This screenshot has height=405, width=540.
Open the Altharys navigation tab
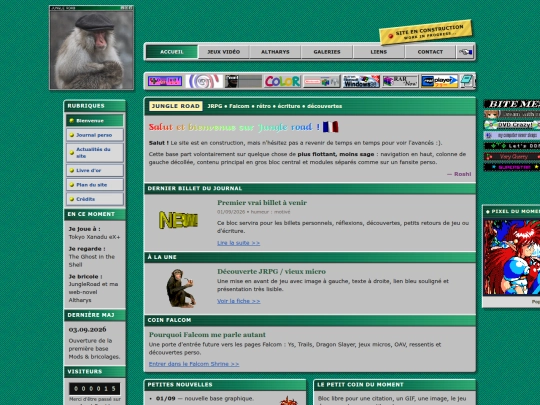(x=275, y=52)
